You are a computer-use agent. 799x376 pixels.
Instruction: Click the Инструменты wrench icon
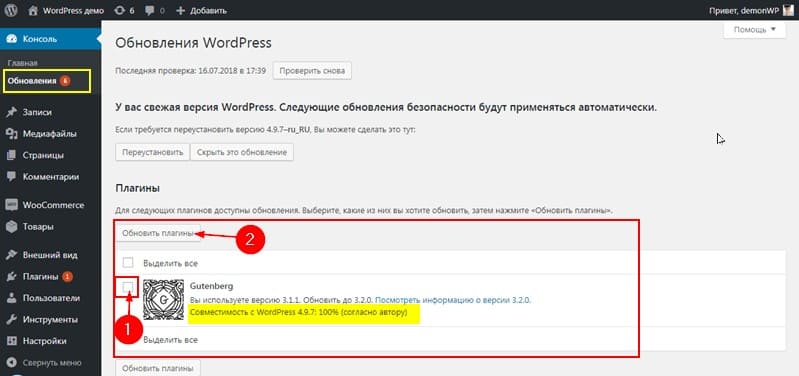[12, 320]
